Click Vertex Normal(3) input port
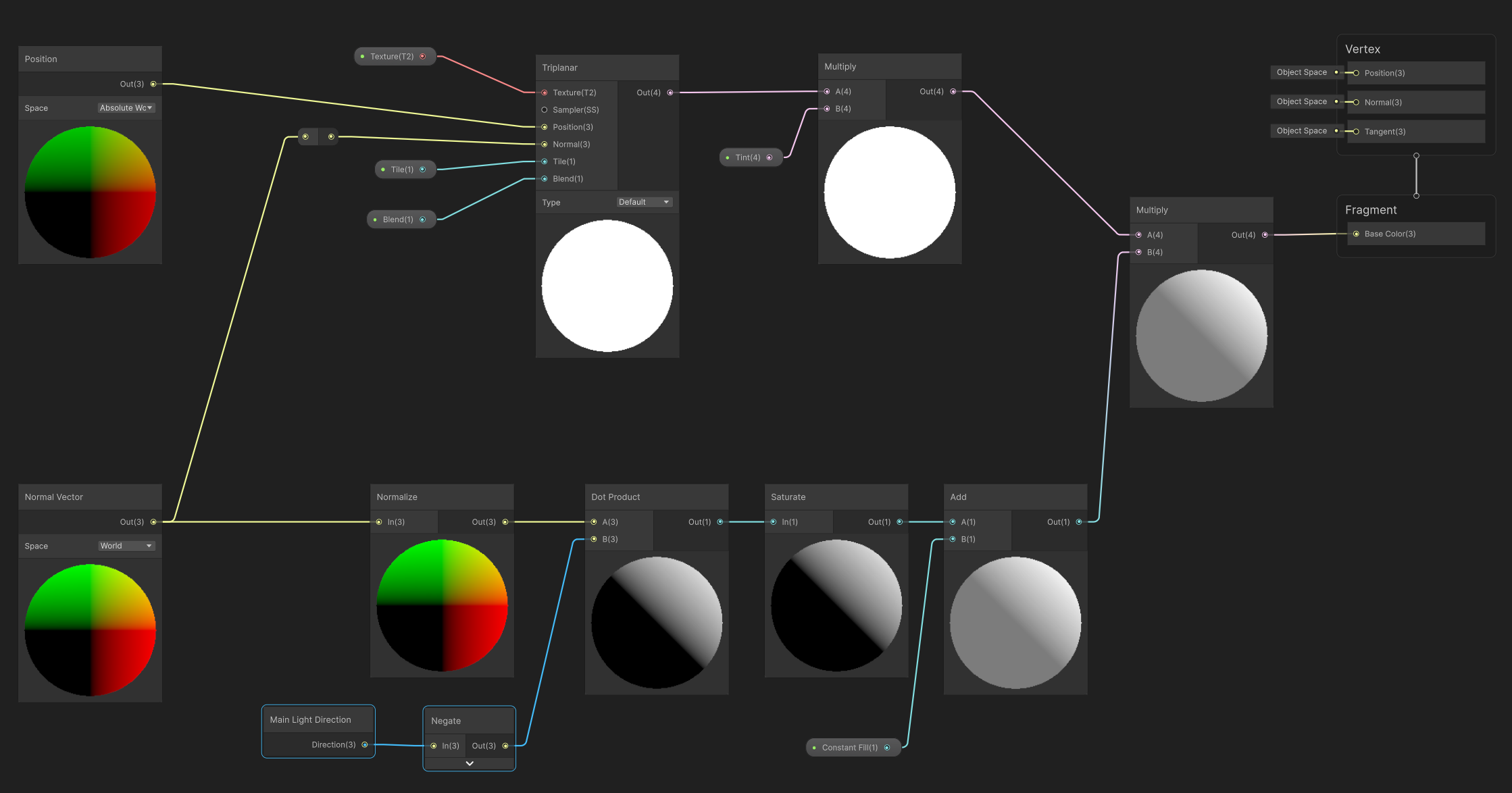The width and height of the screenshot is (1512, 793). click(1356, 102)
